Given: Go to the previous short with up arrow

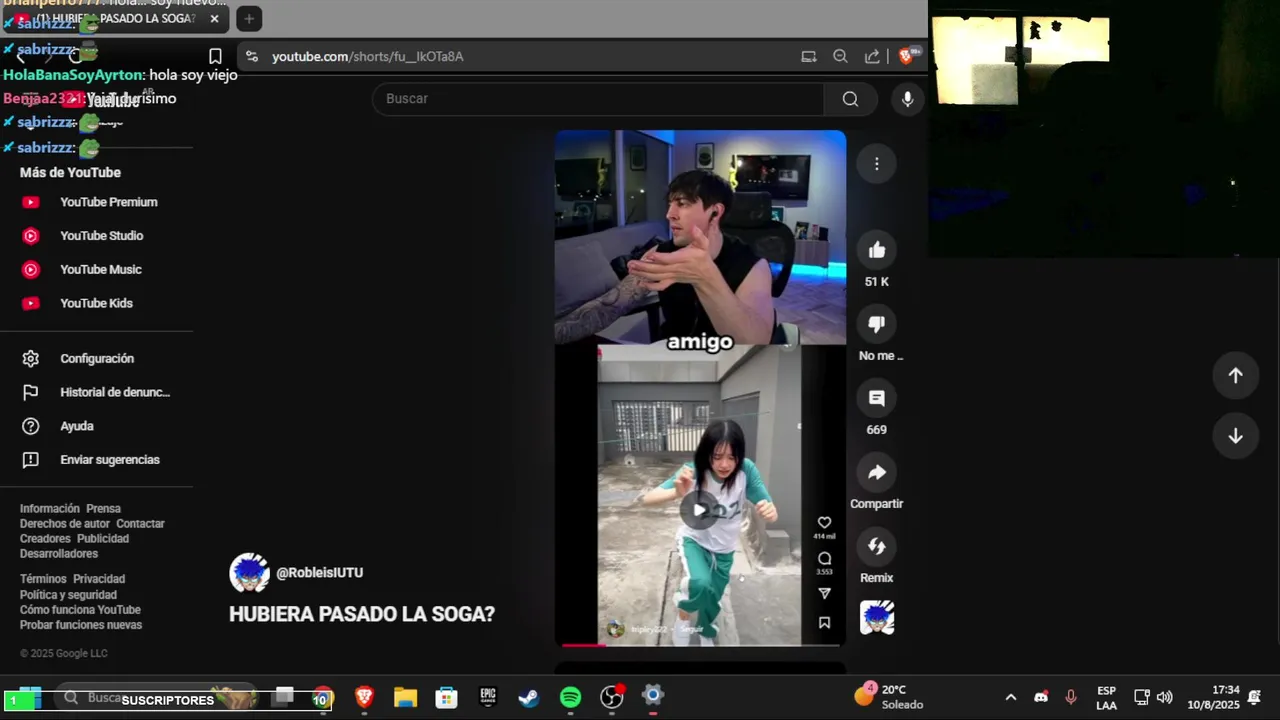Looking at the screenshot, I should (1235, 375).
